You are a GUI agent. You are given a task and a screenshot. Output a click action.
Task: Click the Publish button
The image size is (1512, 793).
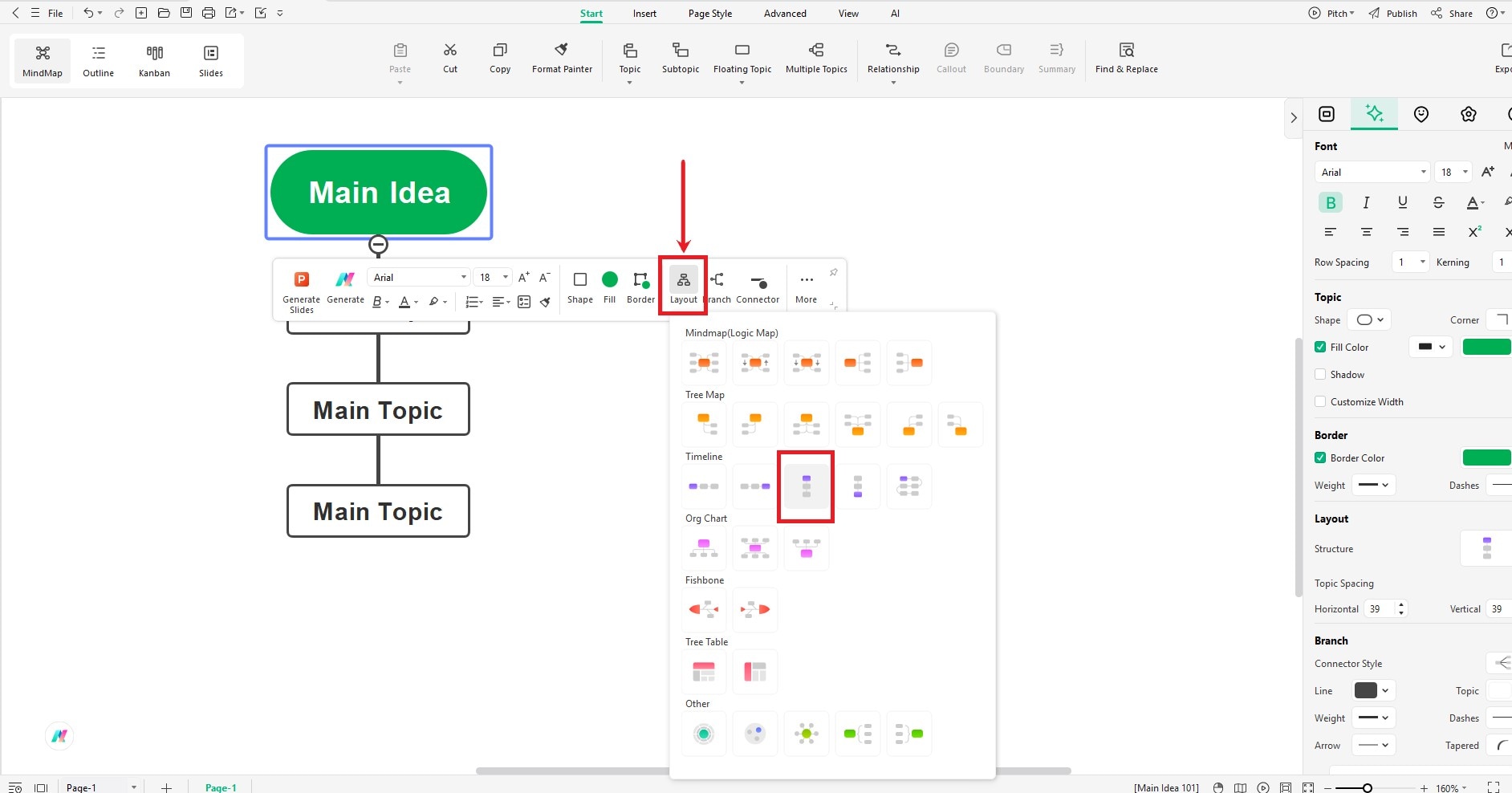click(x=1393, y=14)
